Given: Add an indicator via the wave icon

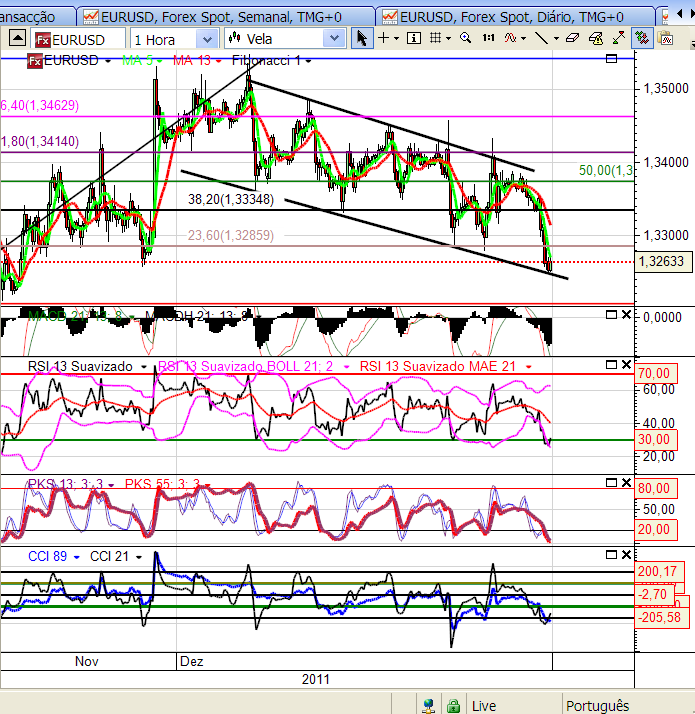Looking at the screenshot, I should pyautogui.click(x=510, y=38).
